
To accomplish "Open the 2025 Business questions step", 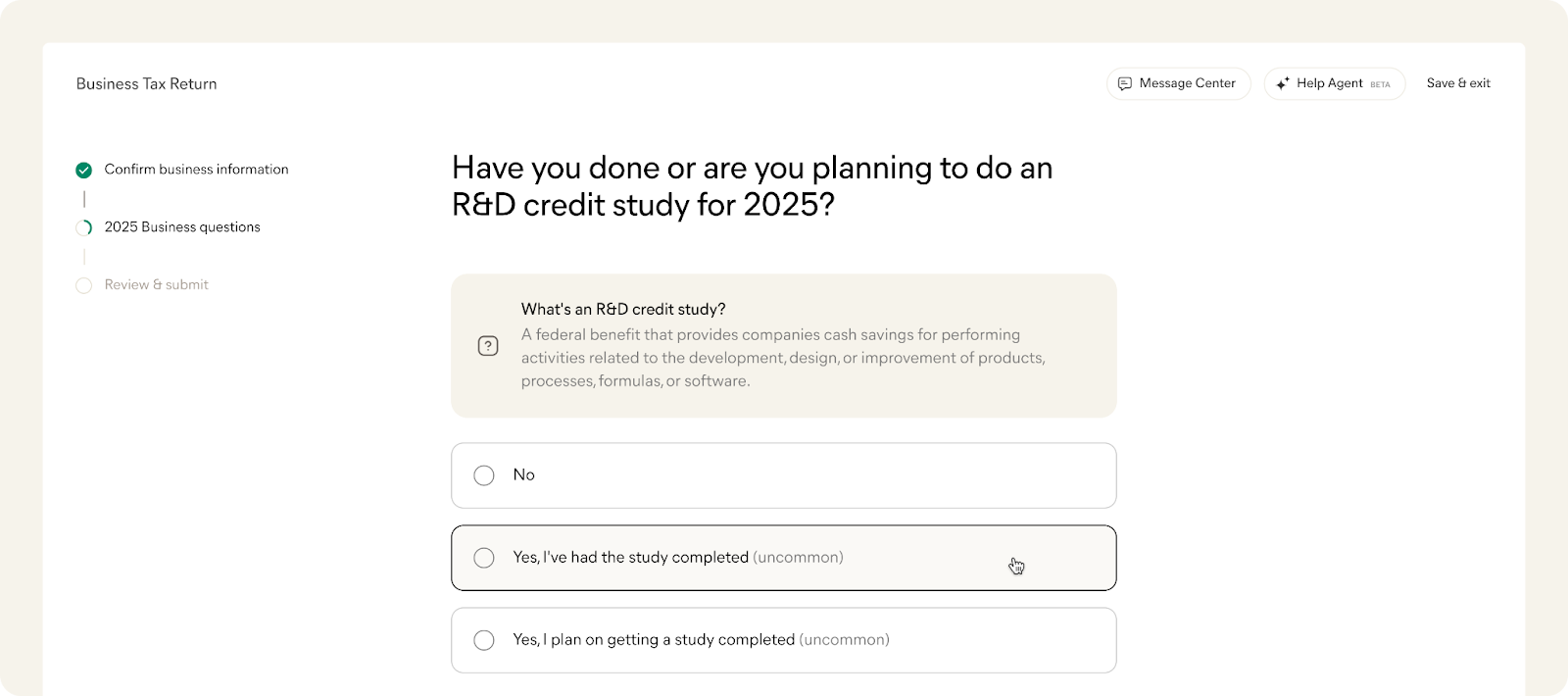I will pyautogui.click(x=182, y=227).
